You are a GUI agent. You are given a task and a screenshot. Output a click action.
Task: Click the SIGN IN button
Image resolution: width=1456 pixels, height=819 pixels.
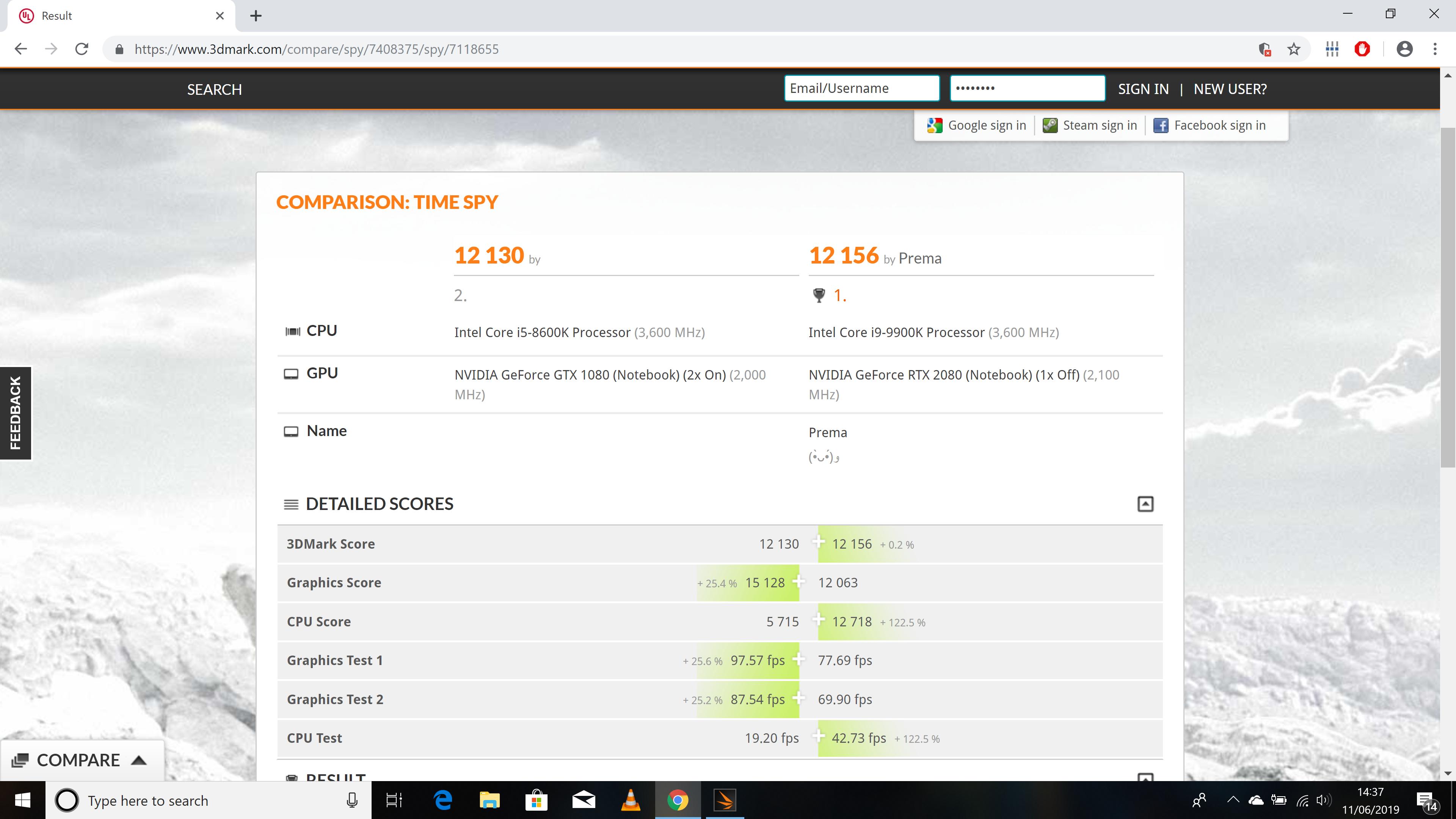pyautogui.click(x=1143, y=89)
